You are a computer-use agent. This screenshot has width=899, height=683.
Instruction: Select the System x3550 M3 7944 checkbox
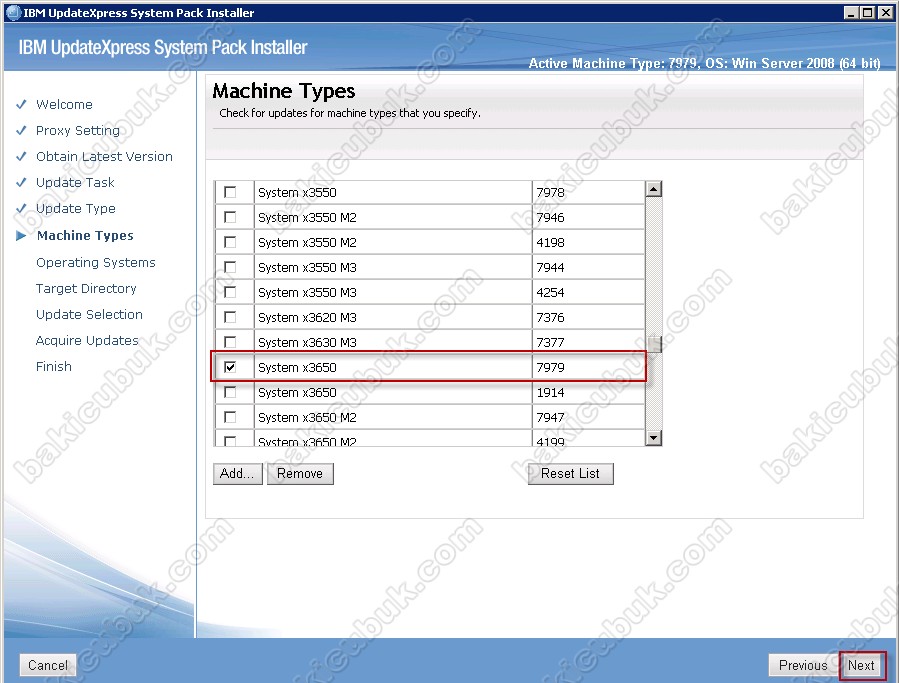tap(230, 268)
